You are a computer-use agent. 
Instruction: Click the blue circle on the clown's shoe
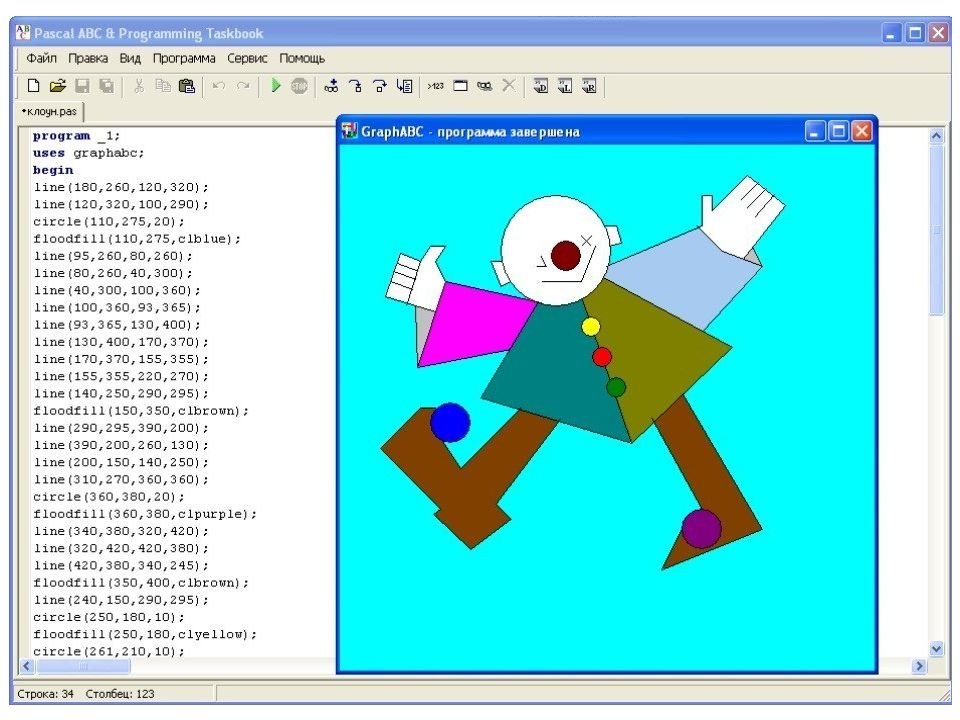pyautogui.click(x=450, y=422)
